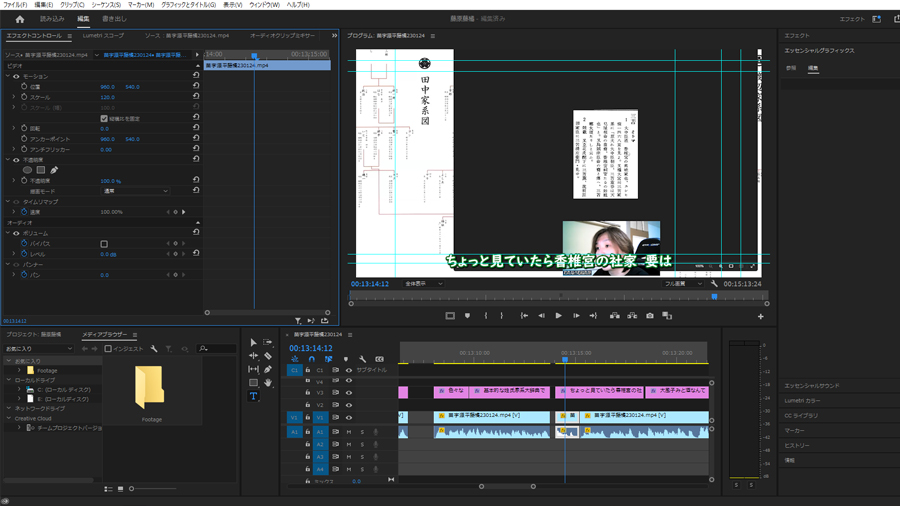The height and width of the screenshot is (506, 900).
Task: Click the Comparison View icon in program monitor
Action: pos(667,316)
